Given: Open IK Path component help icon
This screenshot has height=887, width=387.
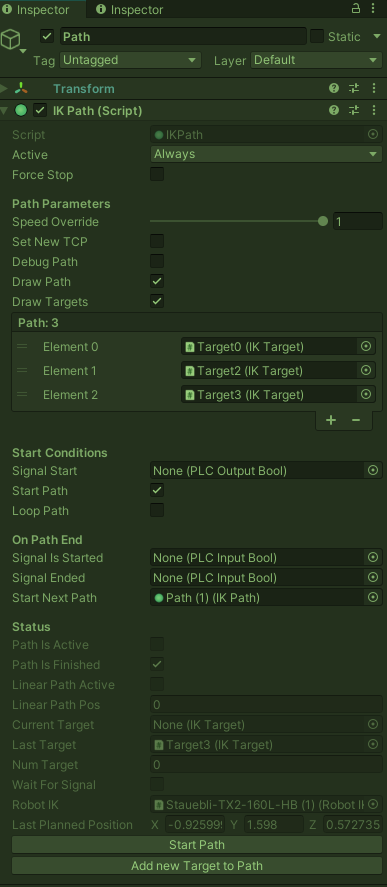Looking at the screenshot, I should click(334, 110).
